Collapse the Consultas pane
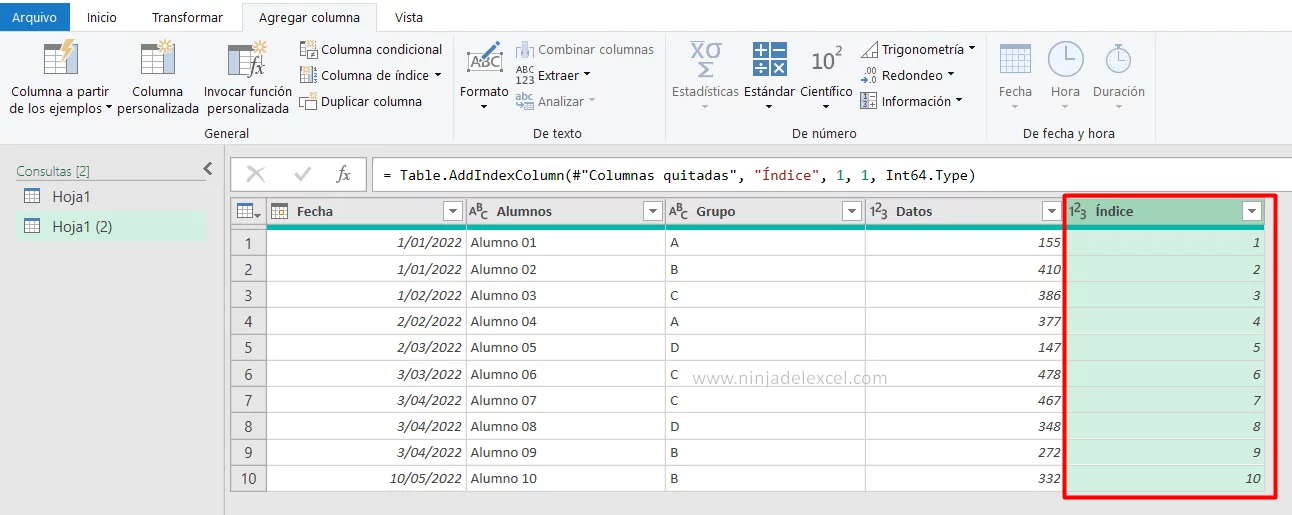This screenshot has height=515, width=1292. 207,169
